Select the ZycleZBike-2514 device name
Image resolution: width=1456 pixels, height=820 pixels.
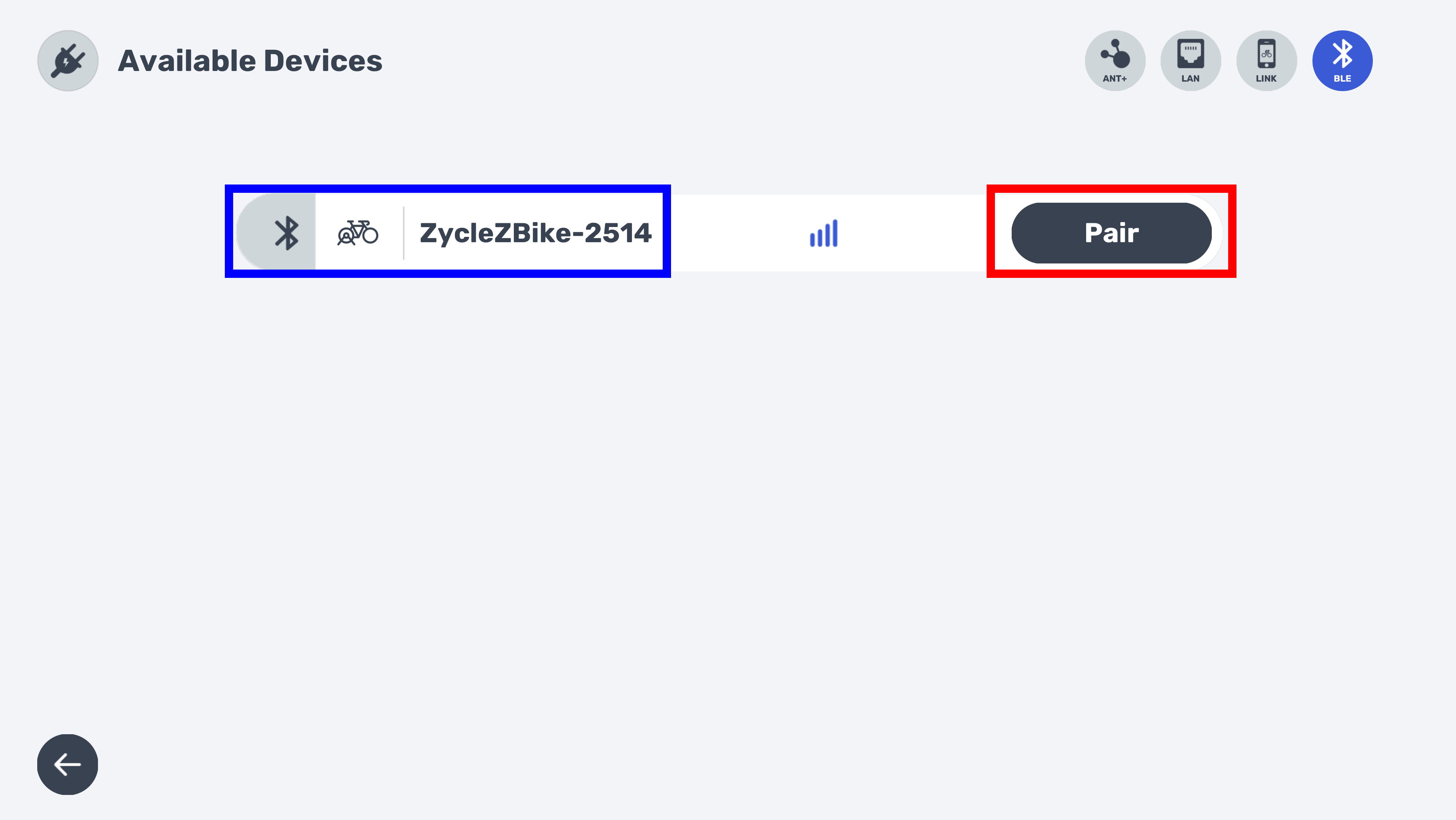pos(535,233)
